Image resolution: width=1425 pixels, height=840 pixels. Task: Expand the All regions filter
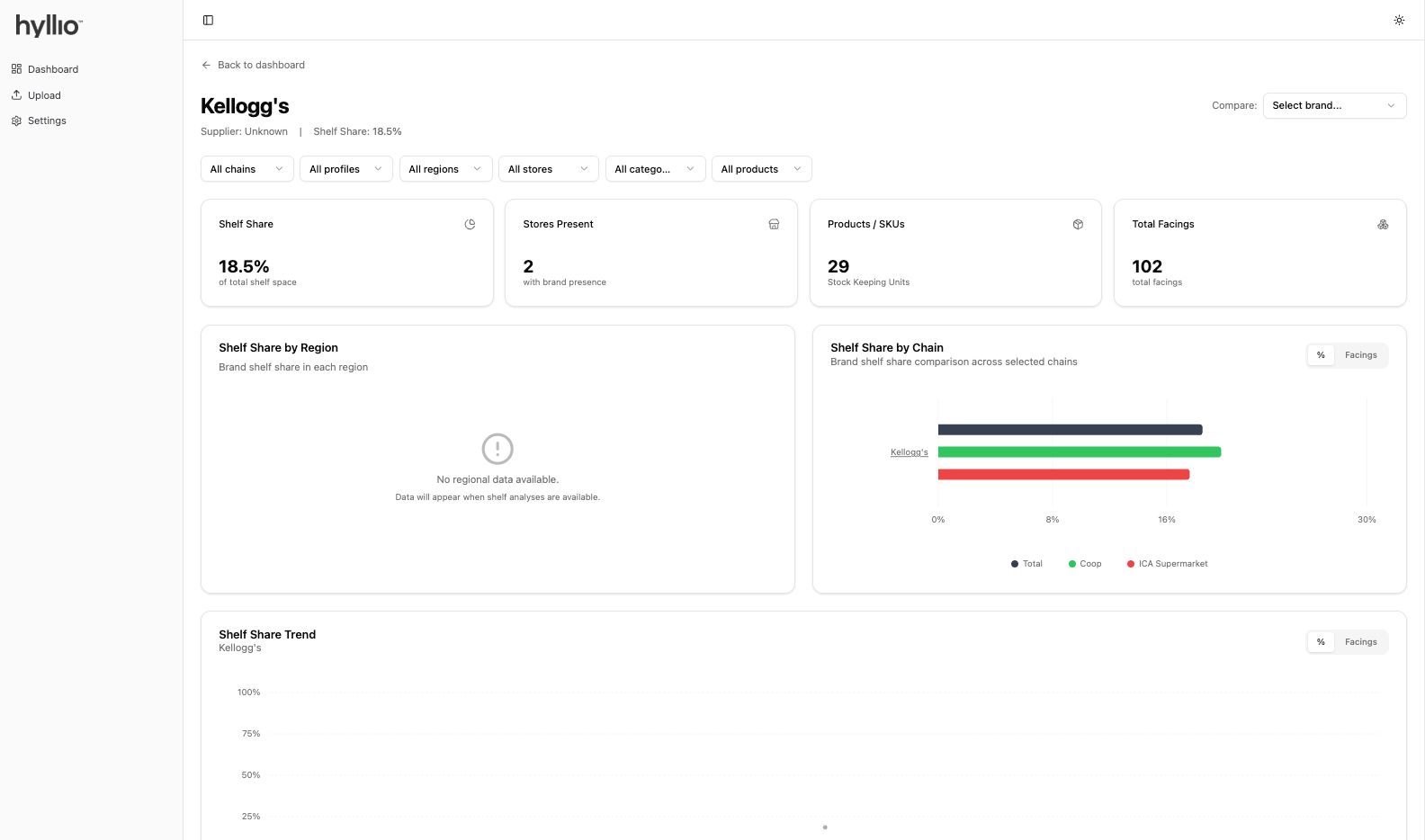click(x=445, y=169)
